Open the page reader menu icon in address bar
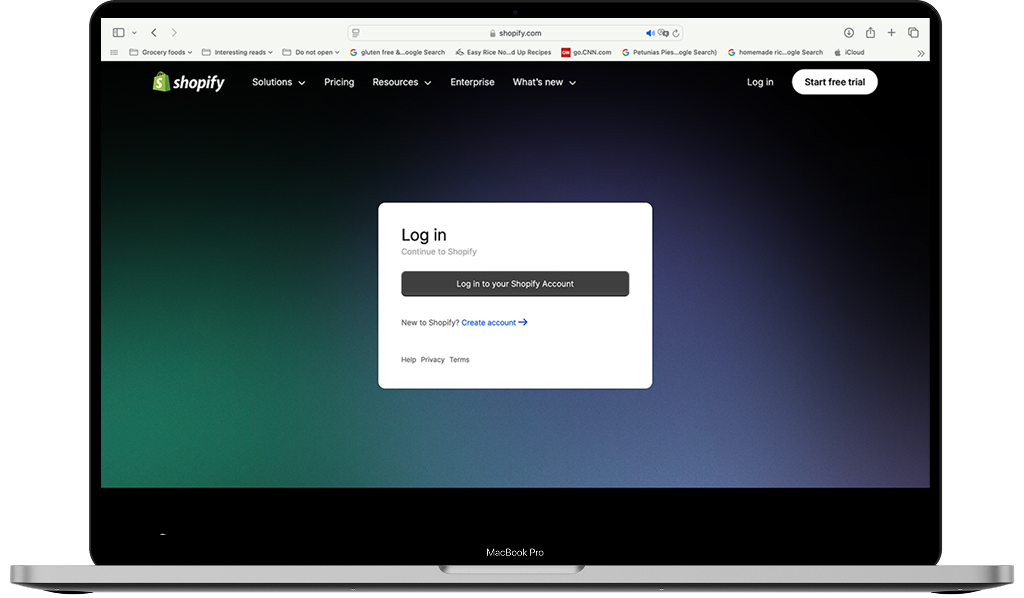The height and width of the screenshot is (598, 1024). [x=356, y=33]
